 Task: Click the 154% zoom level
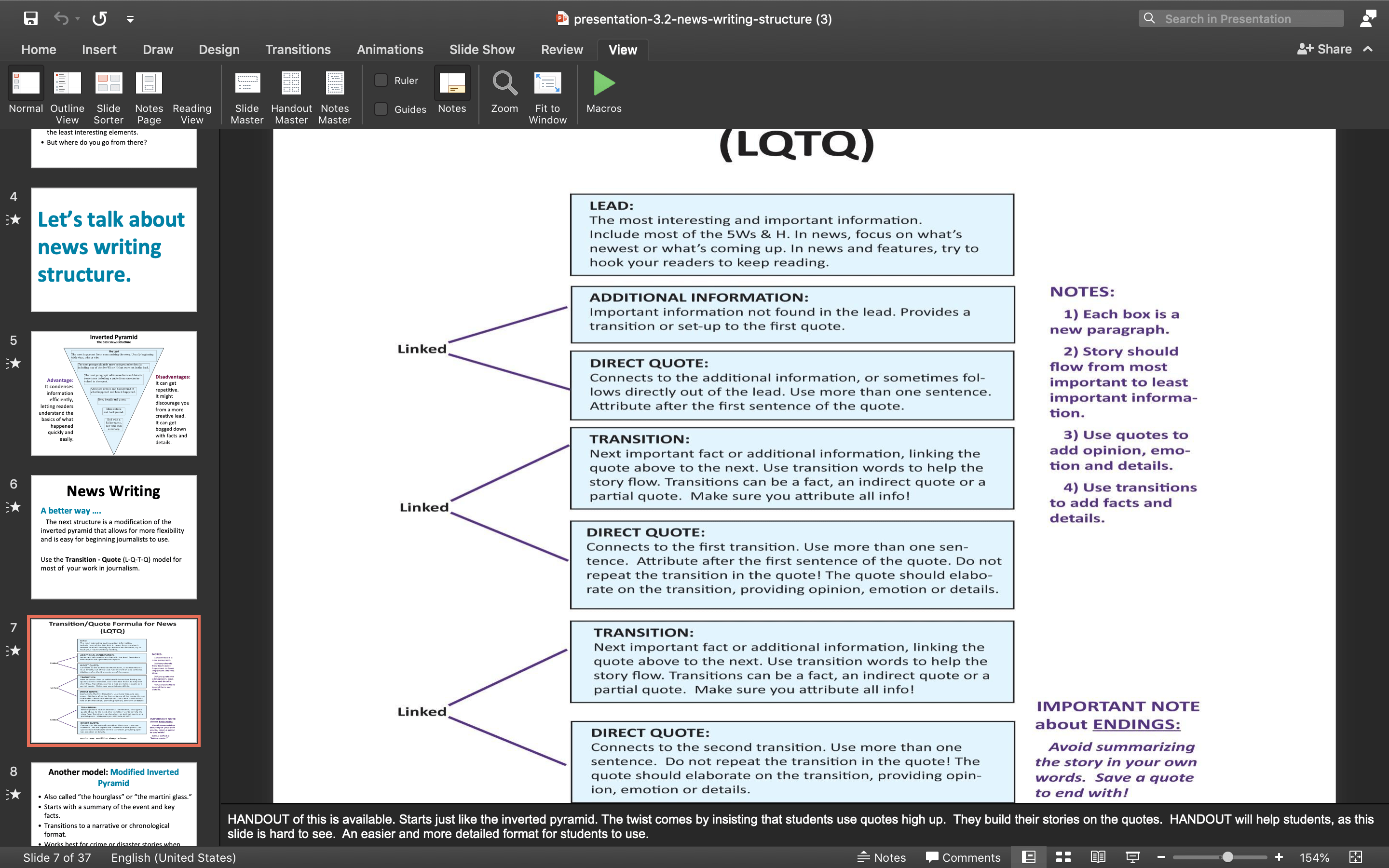click(1314, 857)
